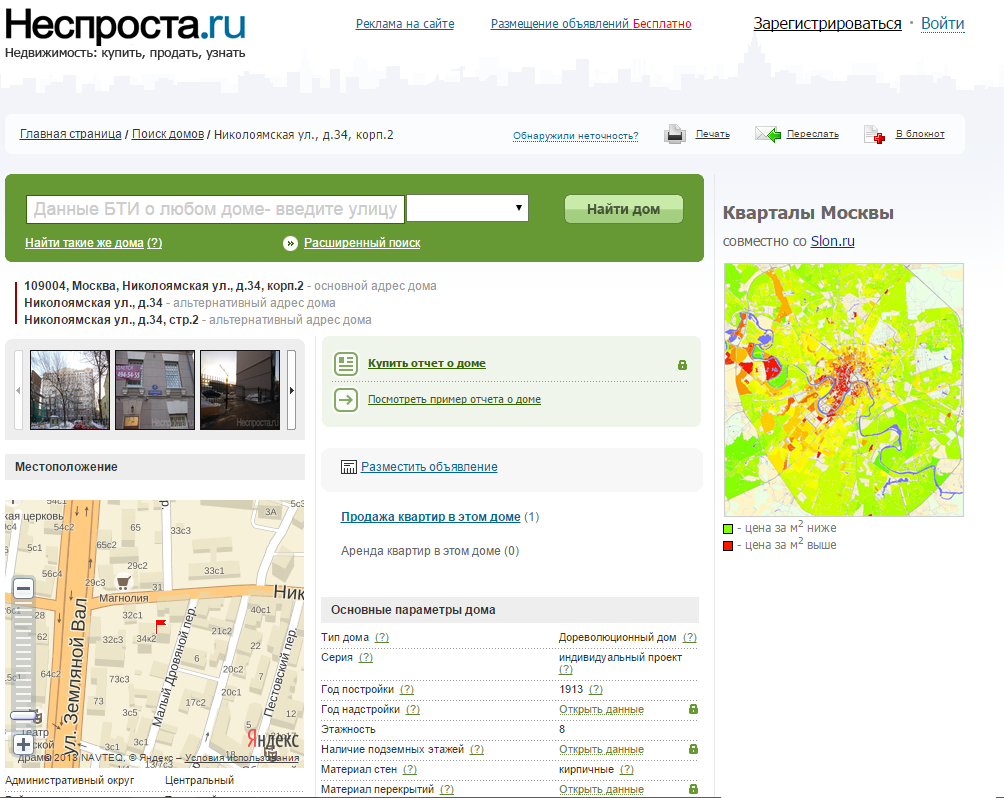Zoom in the map with plus button
1004x798 pixels.
24,744
